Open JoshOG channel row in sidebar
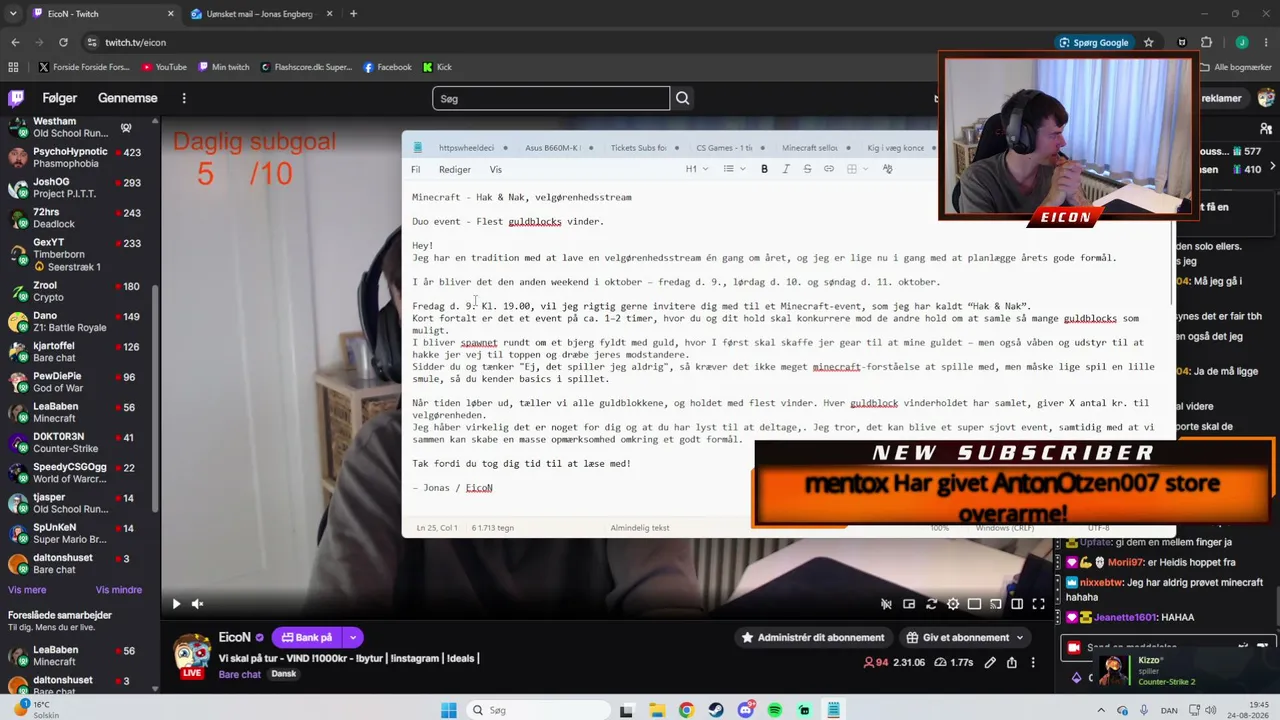 point(80,188)
